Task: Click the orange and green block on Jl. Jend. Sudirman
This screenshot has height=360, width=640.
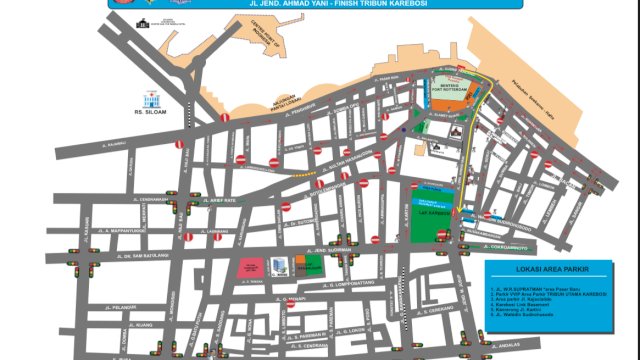Action: tap(309, 266)
